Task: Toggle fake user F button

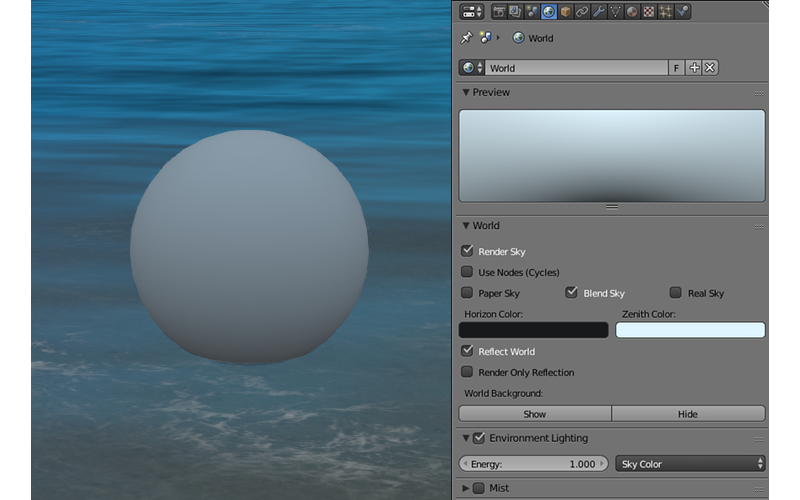Action: click(x=677, y=68)
